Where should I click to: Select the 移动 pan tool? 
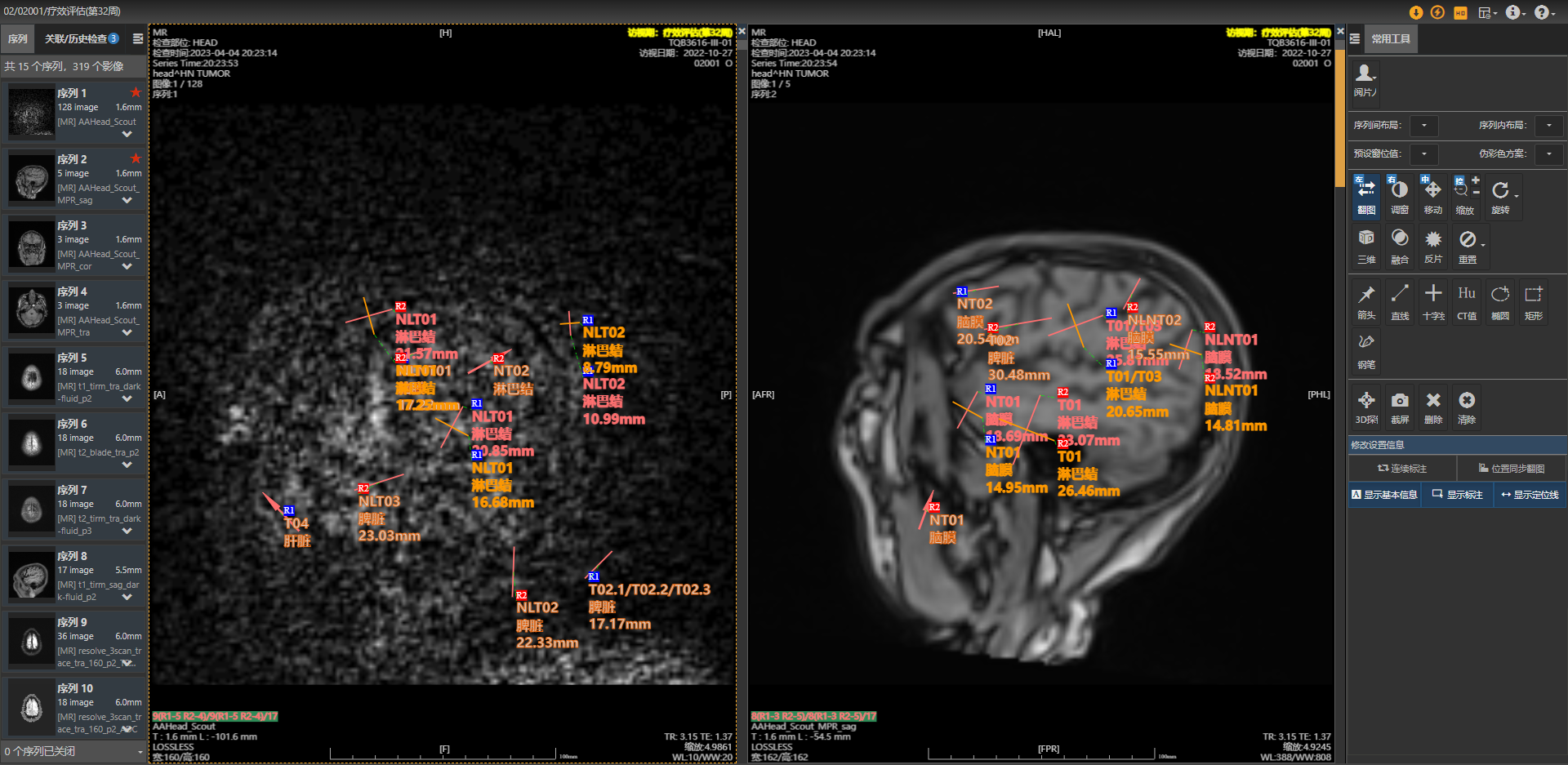1433,195
